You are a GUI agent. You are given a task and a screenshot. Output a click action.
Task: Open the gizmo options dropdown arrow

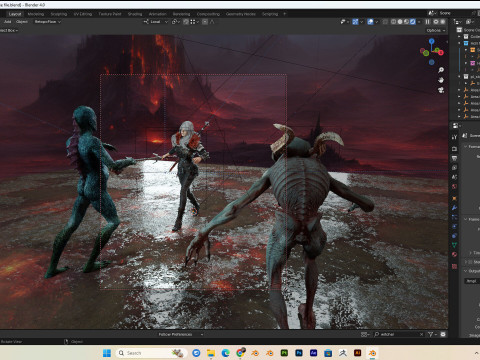[362, 22]
